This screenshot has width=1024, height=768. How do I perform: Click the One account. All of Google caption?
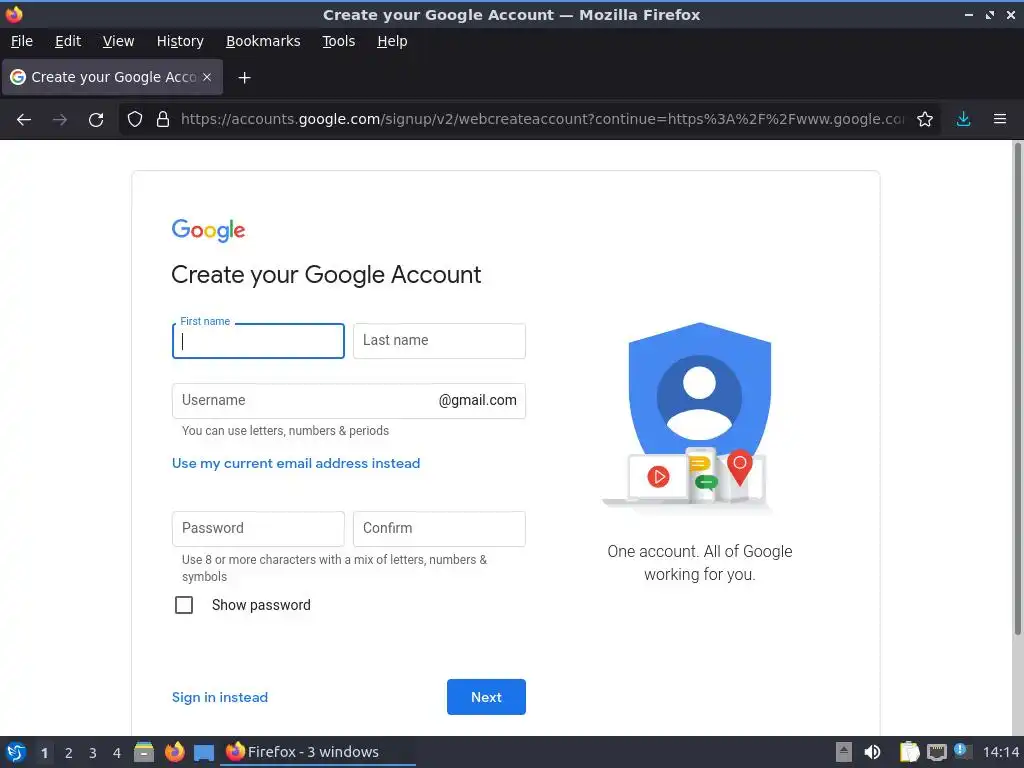(699, 563)
